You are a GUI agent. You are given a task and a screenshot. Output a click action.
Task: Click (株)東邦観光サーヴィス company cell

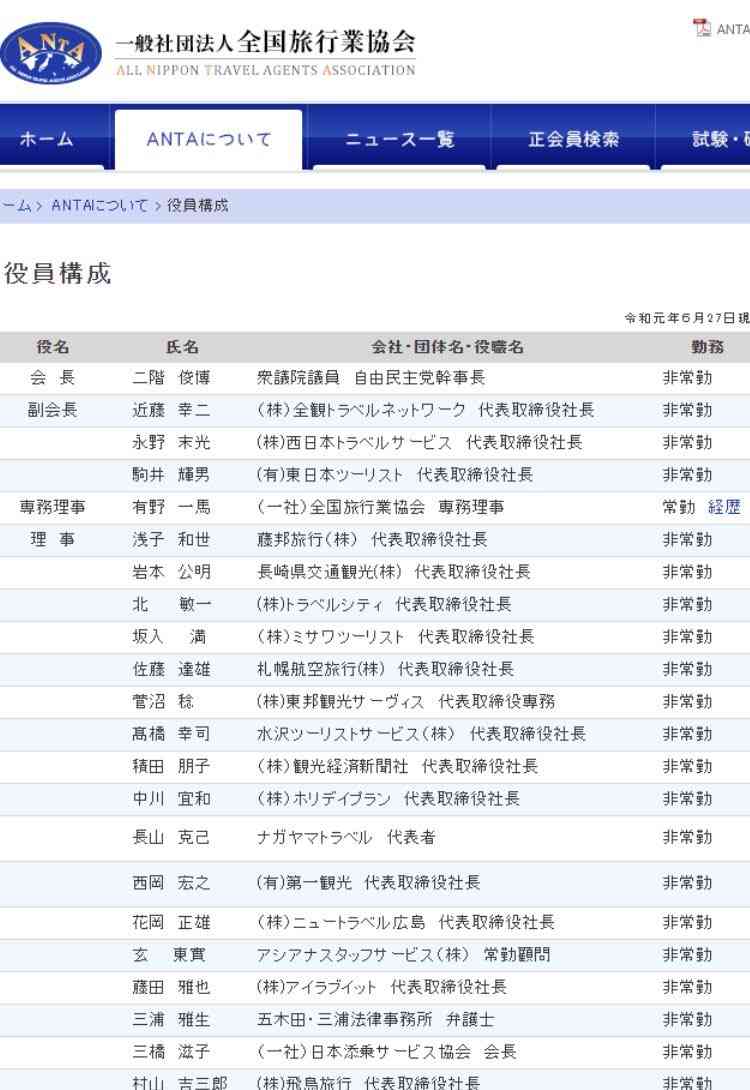(x=406, y=702)
